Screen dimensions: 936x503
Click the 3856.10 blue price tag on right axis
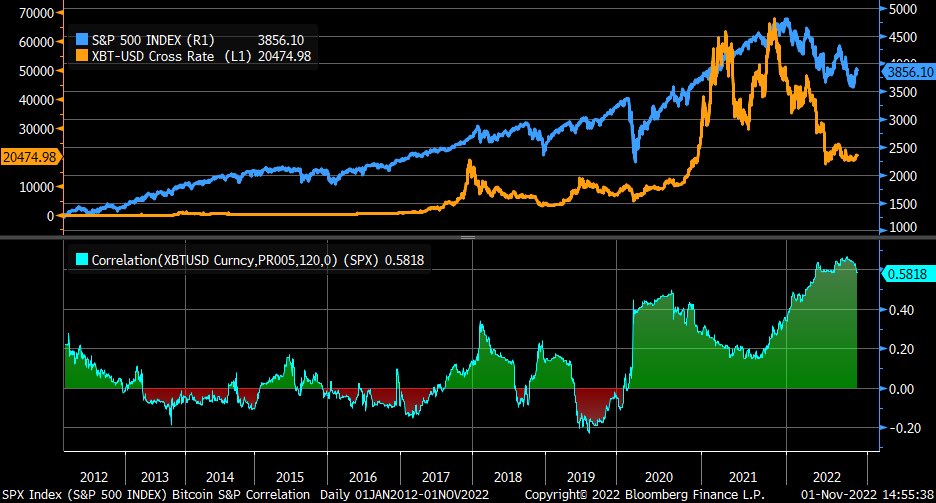pyautogui.click(x=909, y=72)
